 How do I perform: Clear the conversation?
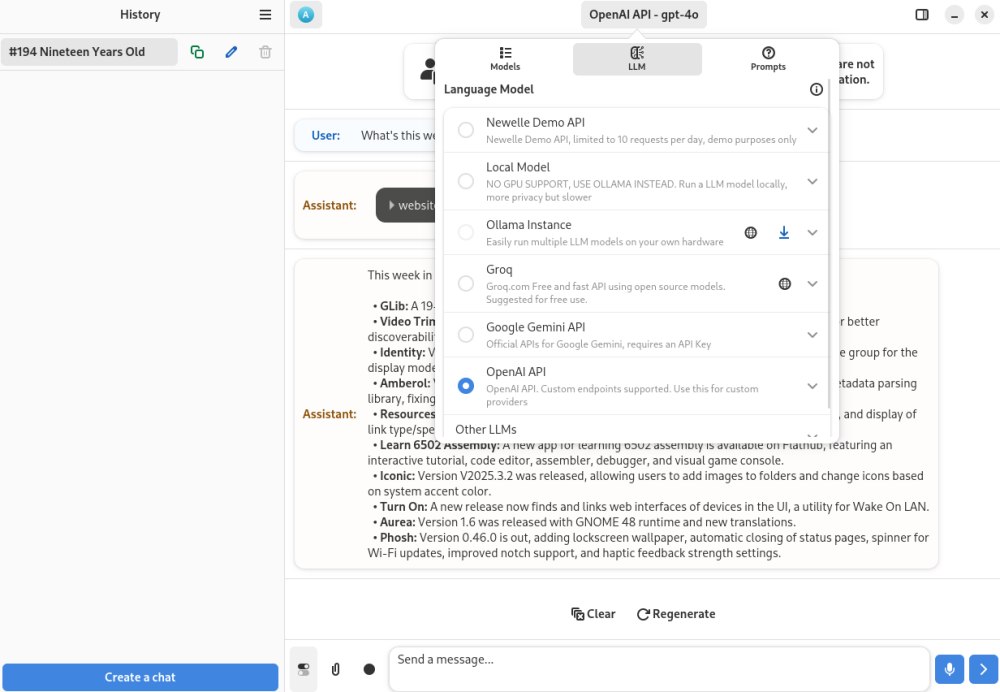(593, 614)
